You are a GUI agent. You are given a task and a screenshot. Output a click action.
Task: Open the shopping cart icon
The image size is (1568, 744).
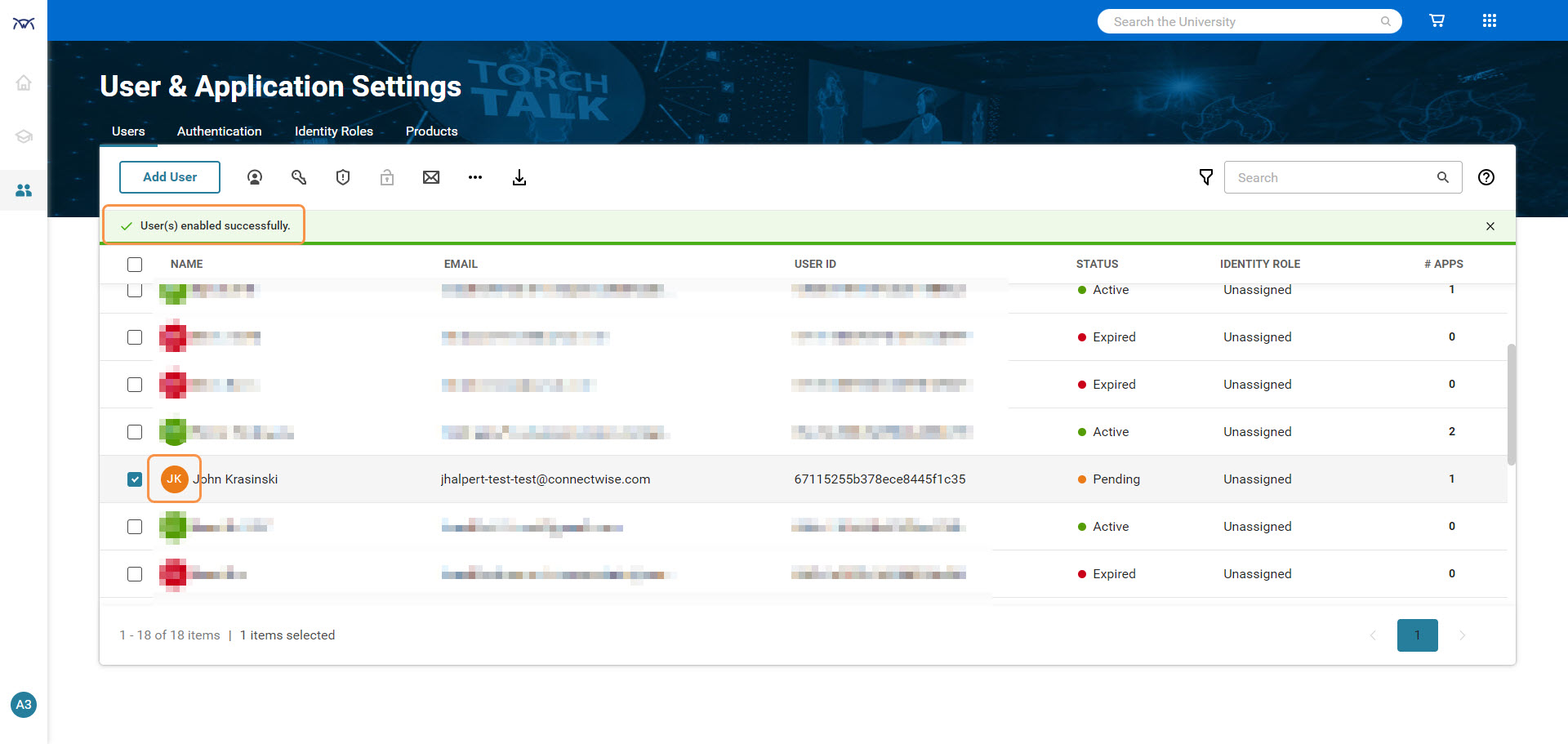point(1437,21)
